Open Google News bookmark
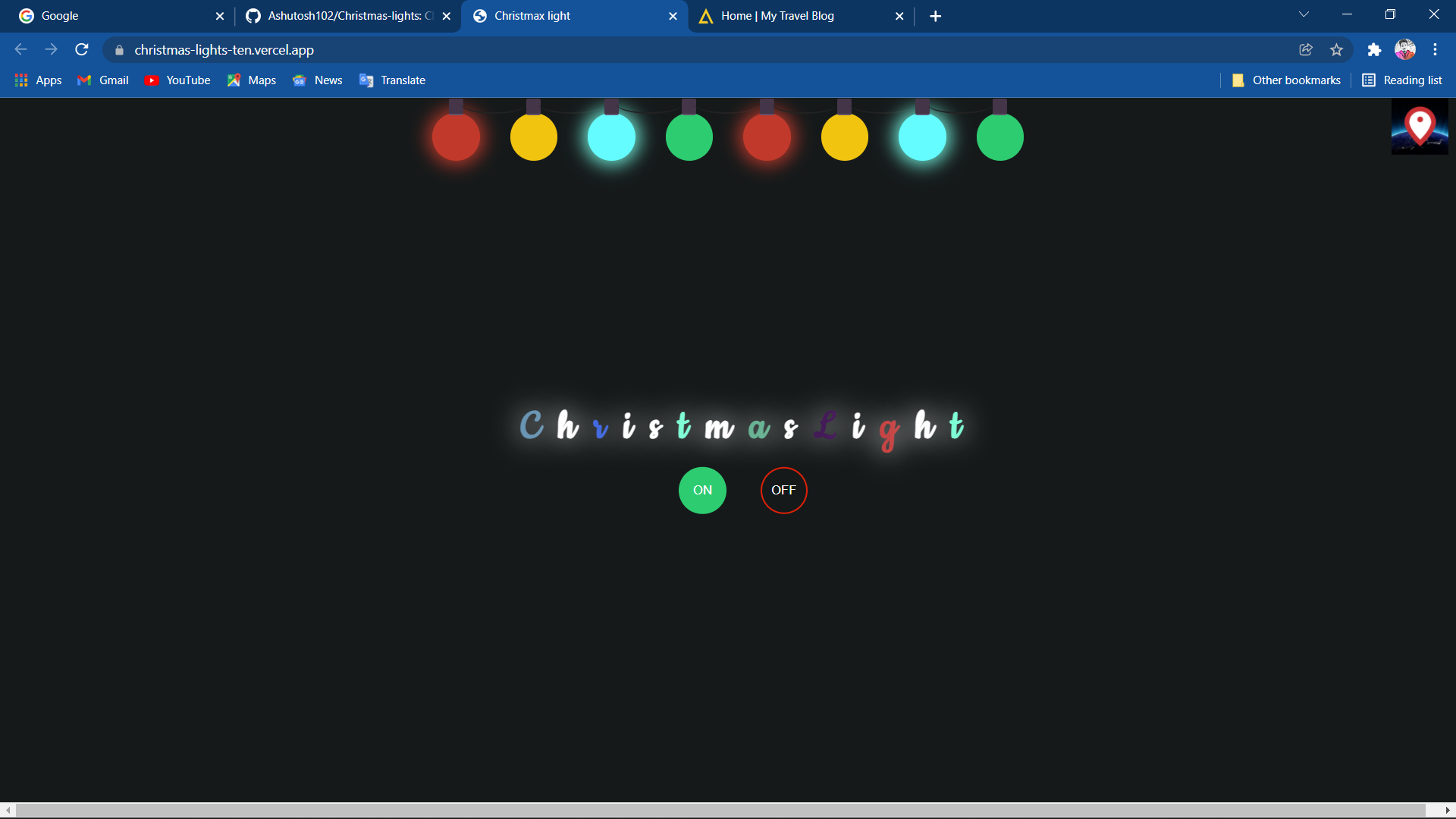 click(x=317, y=80)
